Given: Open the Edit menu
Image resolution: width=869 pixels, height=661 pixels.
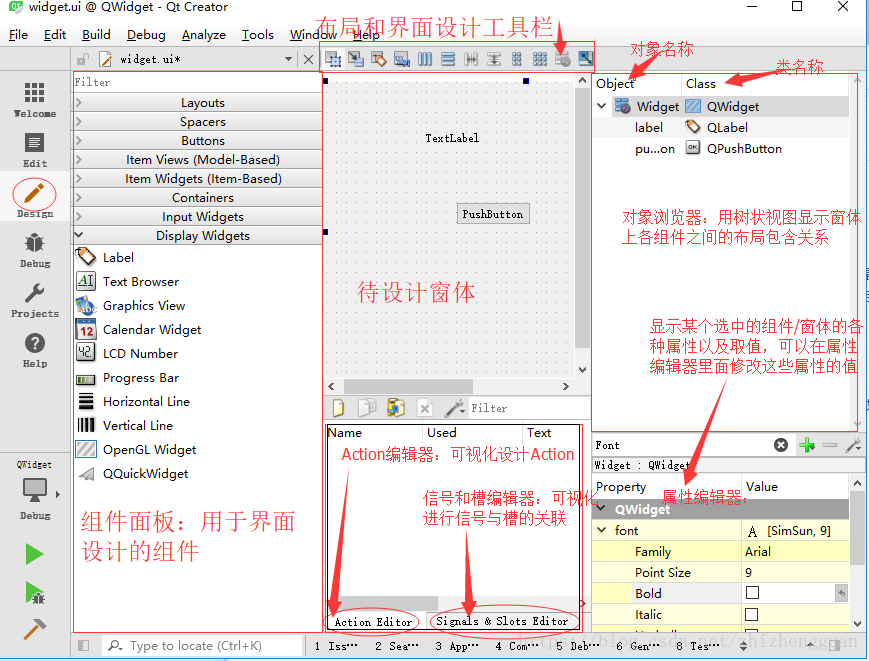Looking at the screenshot, I should [x=55, y=34].
